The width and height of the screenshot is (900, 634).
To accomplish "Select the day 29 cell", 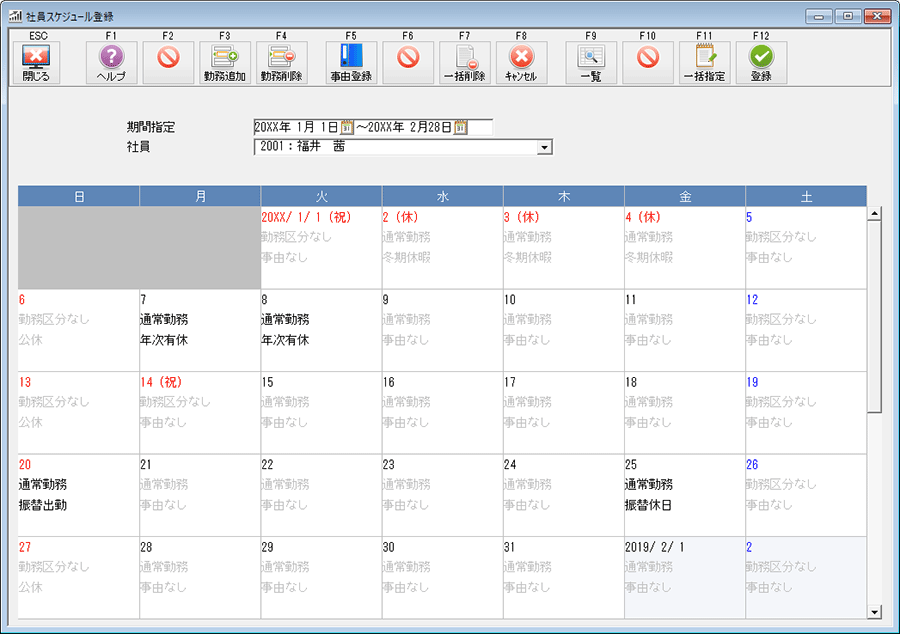I will pyautogui.click(x=321, y=578).
